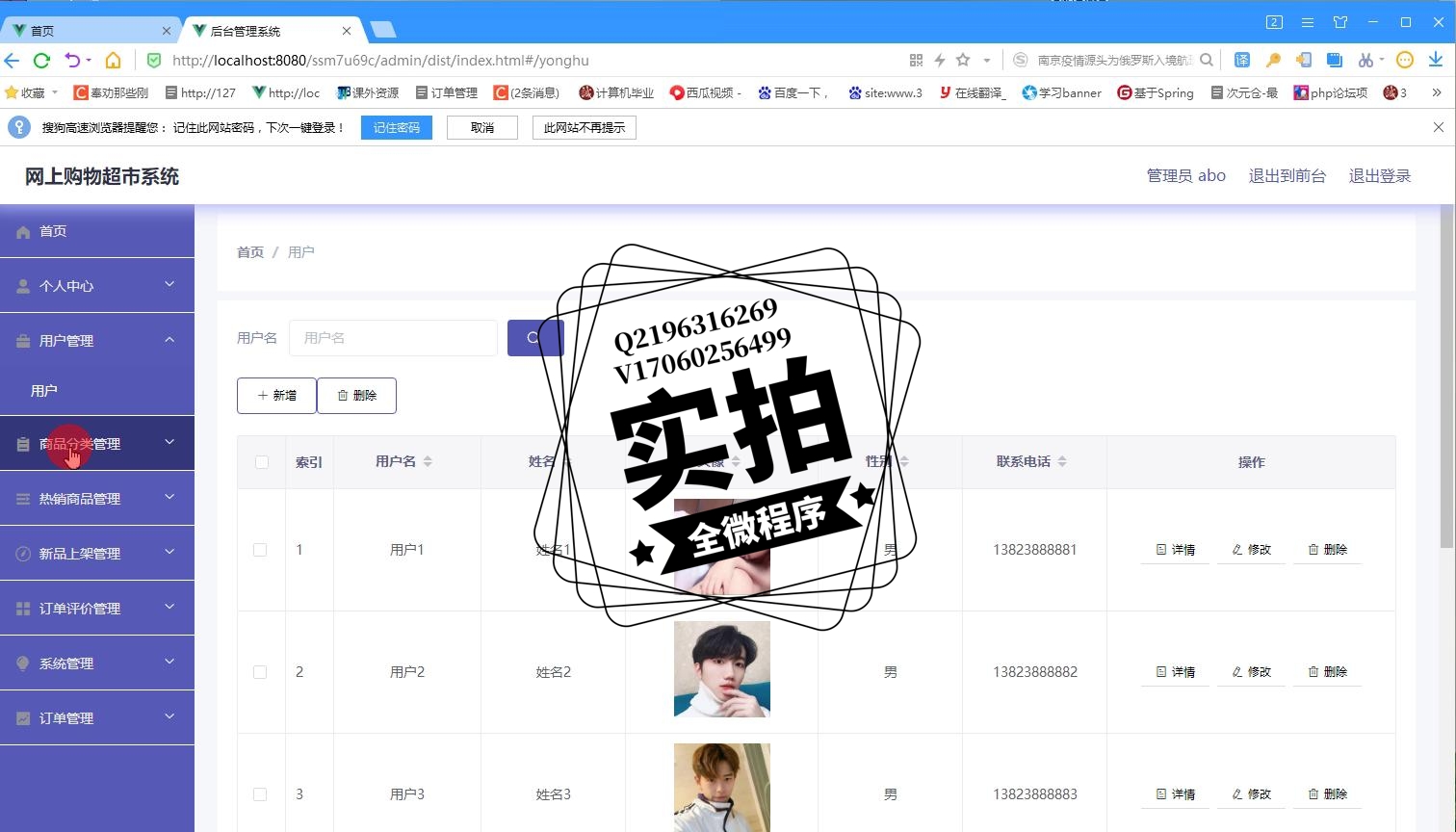Sort by 用户名 column arrows
Viewport: 1456px width, 832px height.
(x=428, y=462)
